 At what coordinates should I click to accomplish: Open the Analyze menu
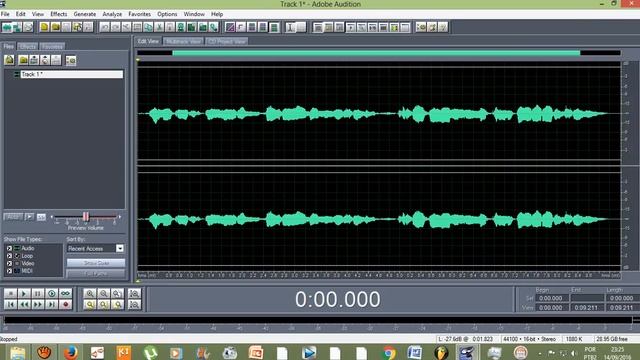[112, 14]
